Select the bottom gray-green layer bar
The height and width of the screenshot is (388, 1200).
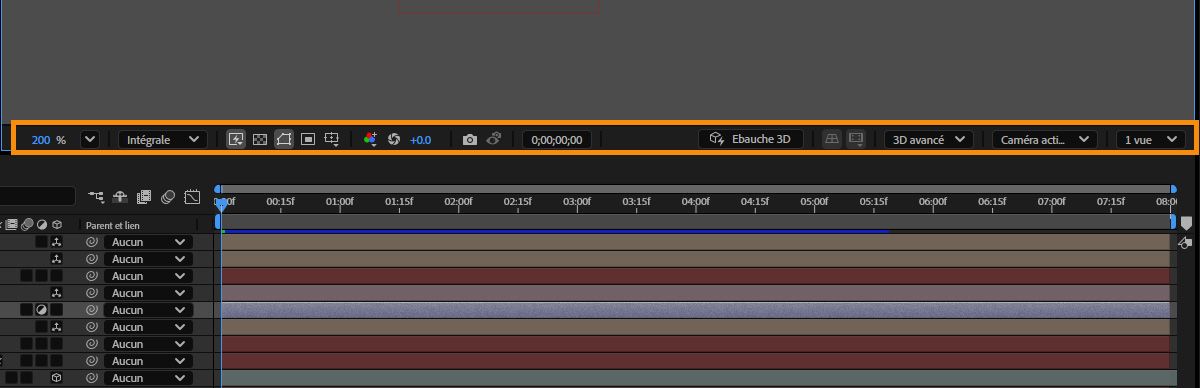point(695,378)
